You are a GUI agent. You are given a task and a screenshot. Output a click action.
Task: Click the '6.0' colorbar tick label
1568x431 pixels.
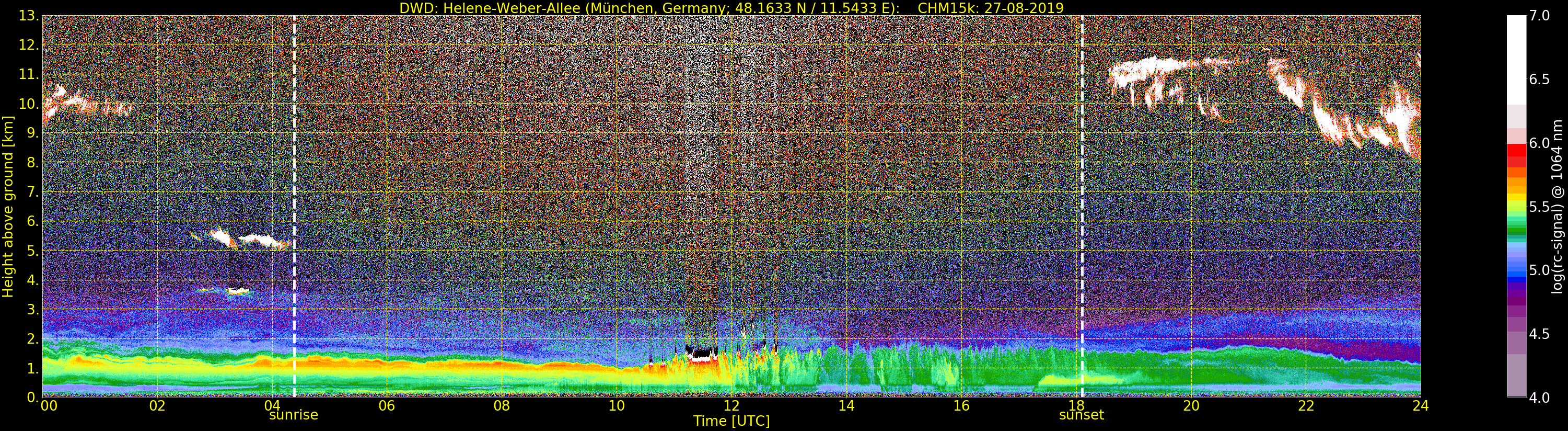[x=1539, y=143]
